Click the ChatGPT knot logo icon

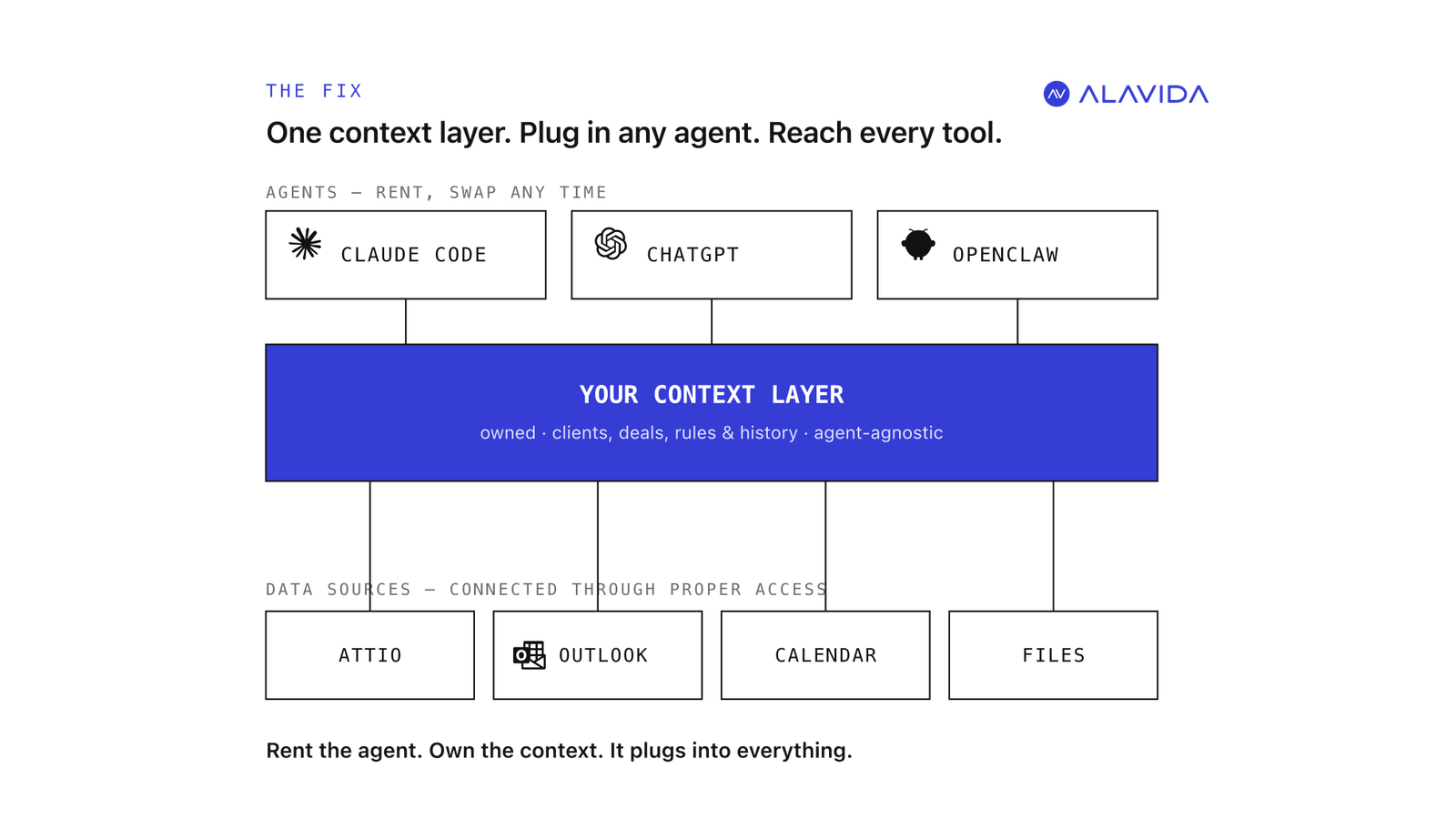[x=611, y=244]
